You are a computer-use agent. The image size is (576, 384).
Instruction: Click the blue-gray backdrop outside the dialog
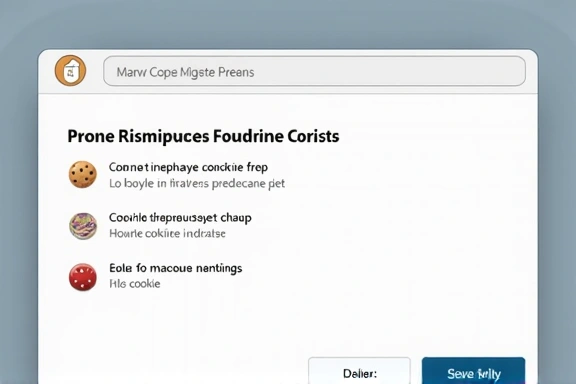point(288,22)
